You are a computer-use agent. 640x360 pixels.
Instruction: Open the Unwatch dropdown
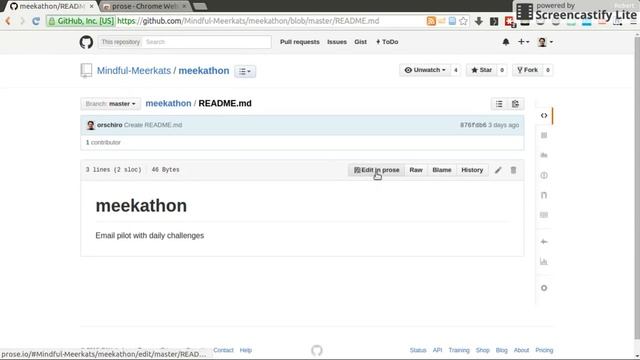coord(425,70)
